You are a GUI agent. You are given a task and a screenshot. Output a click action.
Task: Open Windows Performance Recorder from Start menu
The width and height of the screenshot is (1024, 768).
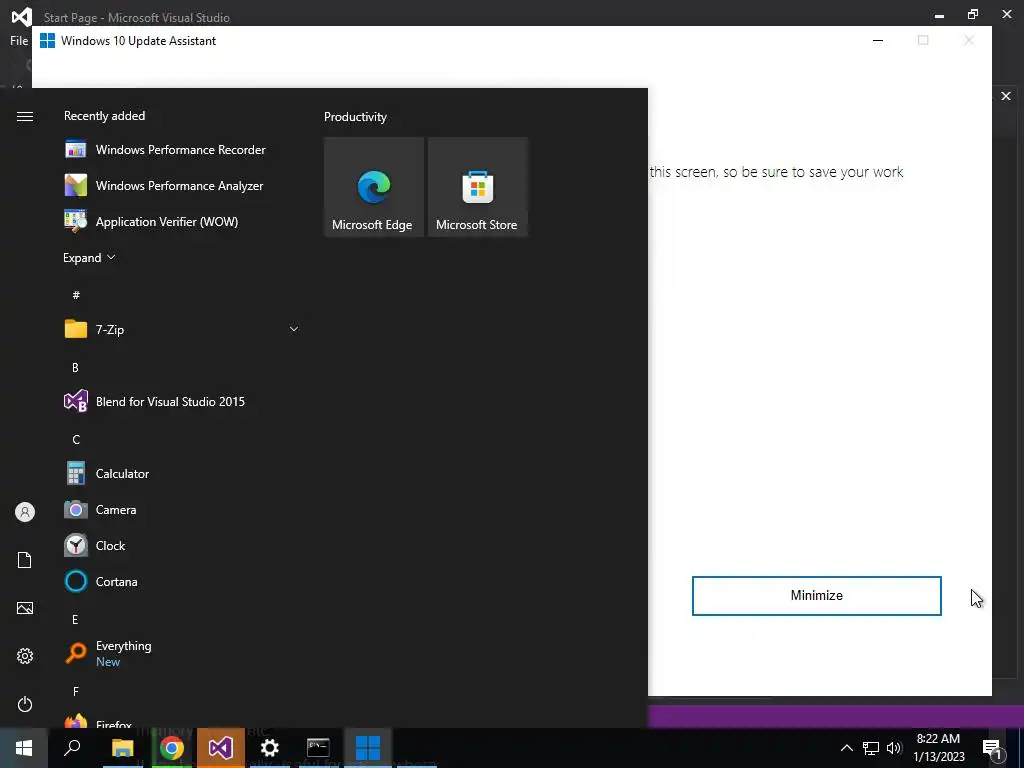pyautogui.click(x=181, y=150)
